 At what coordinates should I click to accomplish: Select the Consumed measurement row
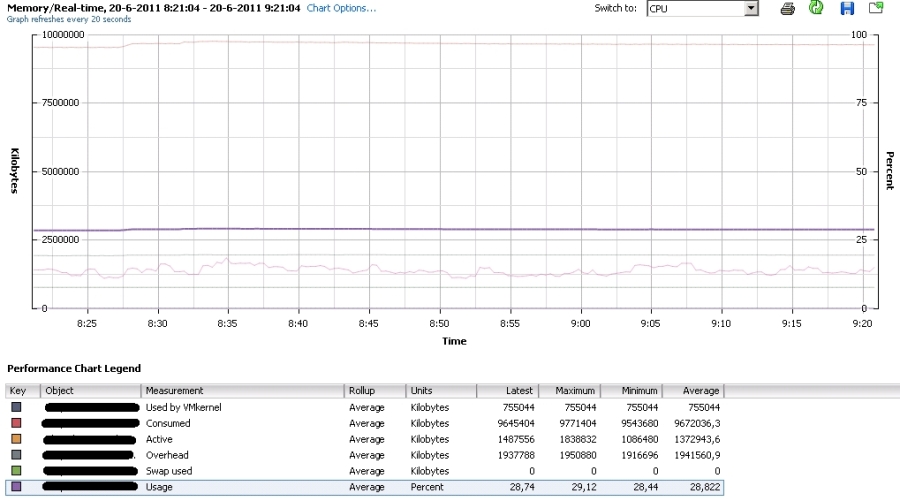364,424
